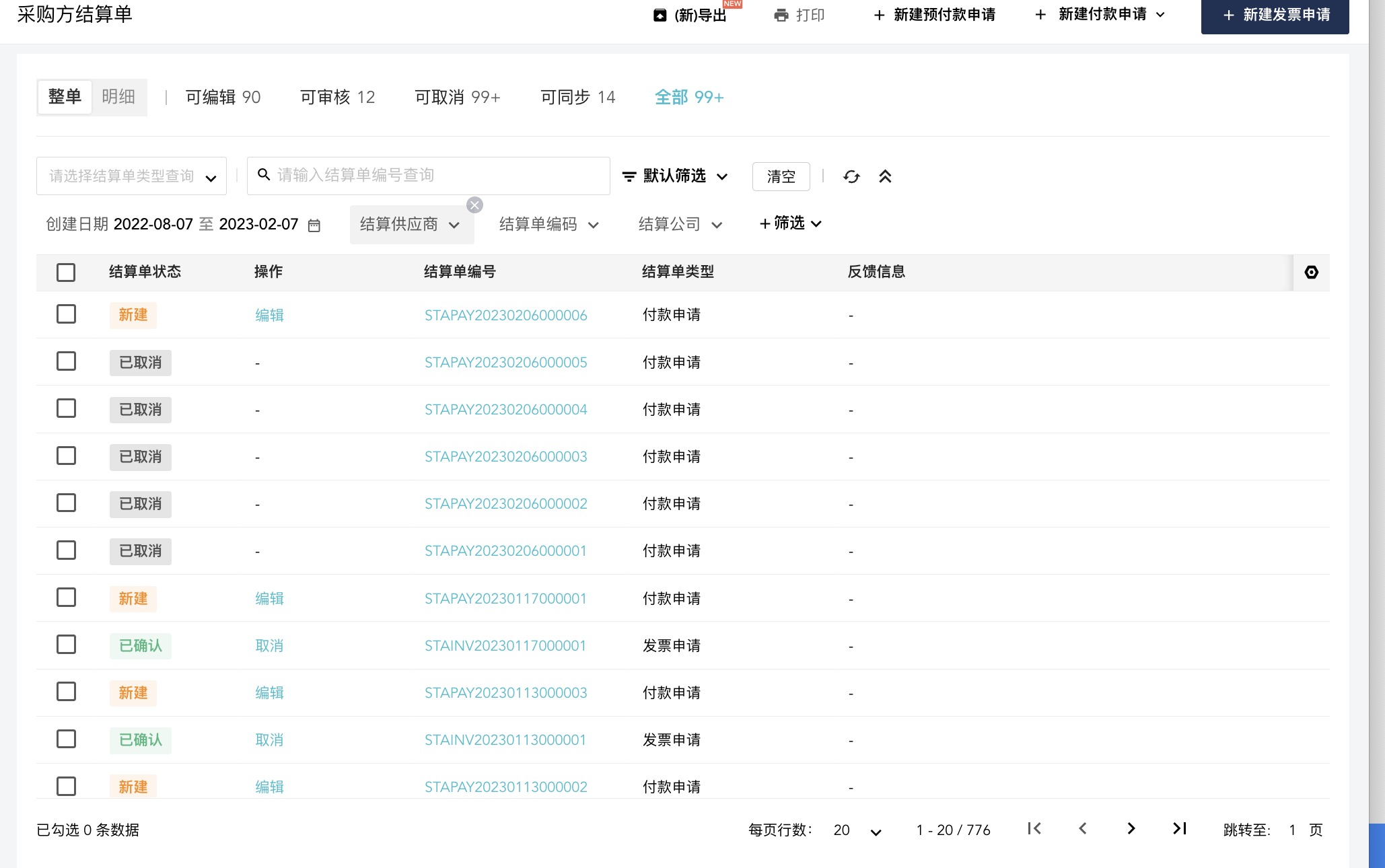Check row STAPAY20230206000004
Image resolution: width=1385 pixels, height=868 pixels.
click(x=66, y=408)
